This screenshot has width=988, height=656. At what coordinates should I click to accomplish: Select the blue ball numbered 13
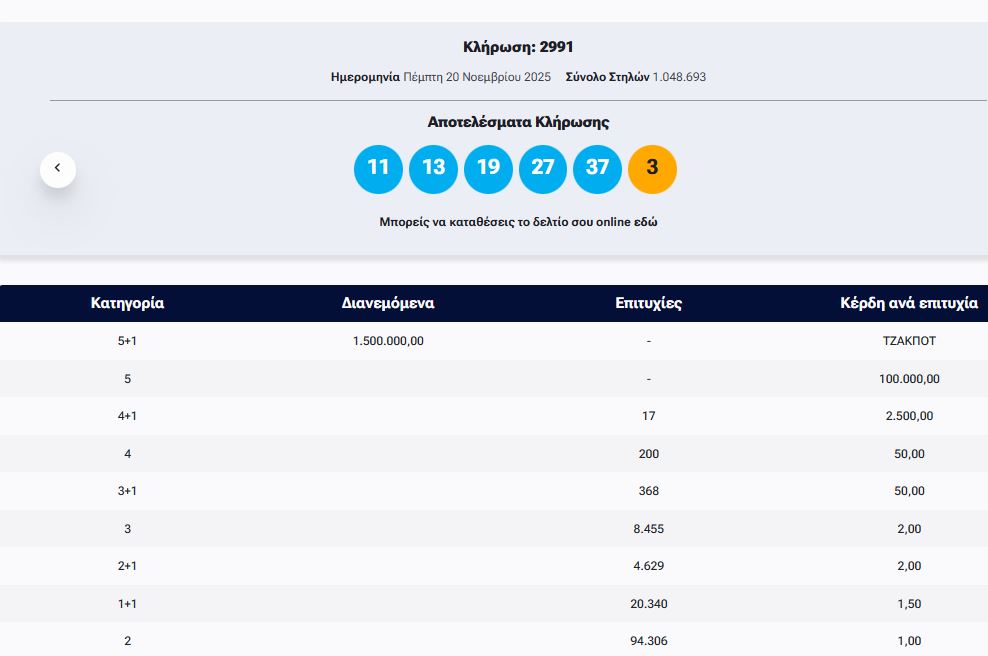[433, 169]
